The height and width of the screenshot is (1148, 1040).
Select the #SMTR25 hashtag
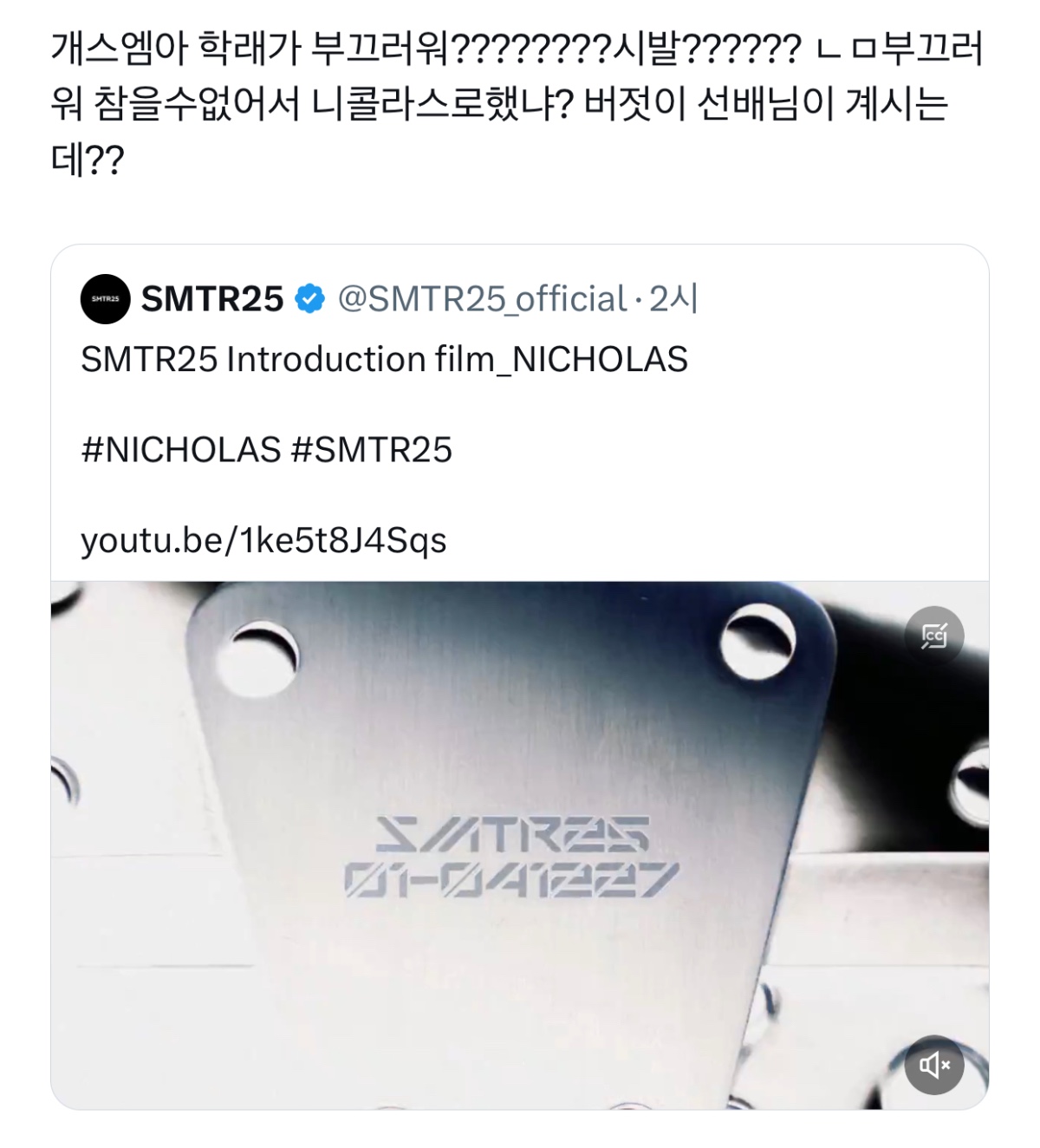[372, 450]
